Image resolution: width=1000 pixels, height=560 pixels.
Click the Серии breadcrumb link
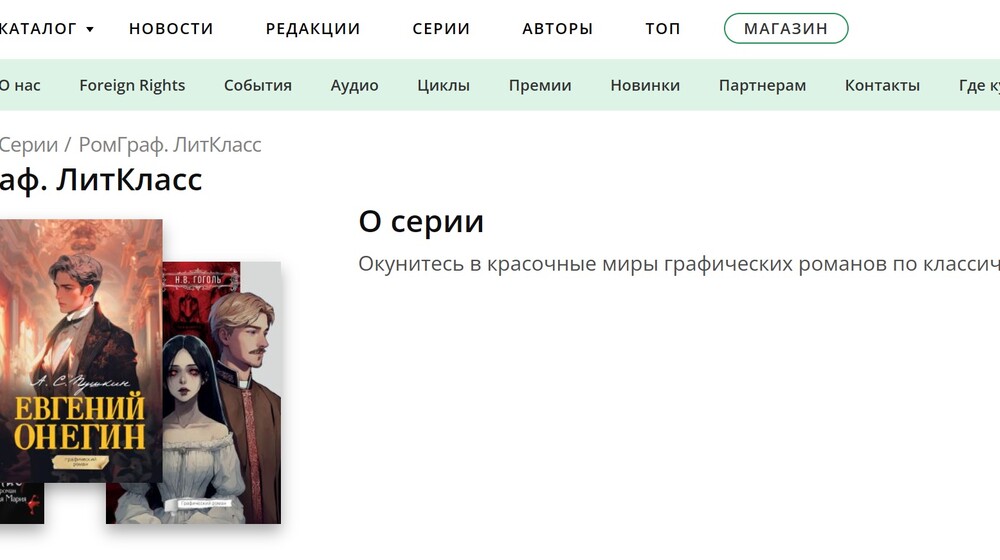[28, 145]
